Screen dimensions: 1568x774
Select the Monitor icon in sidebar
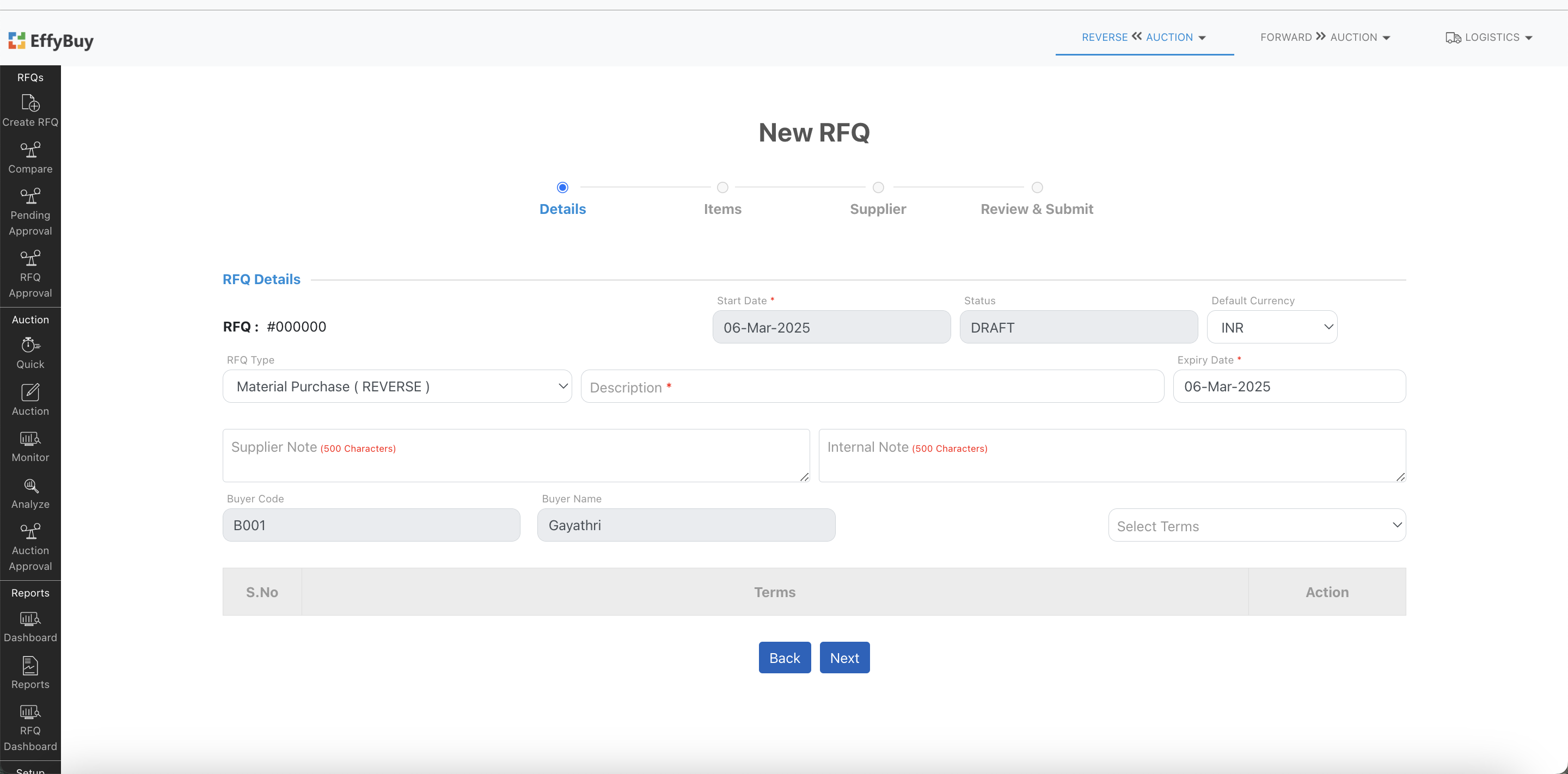30,439
